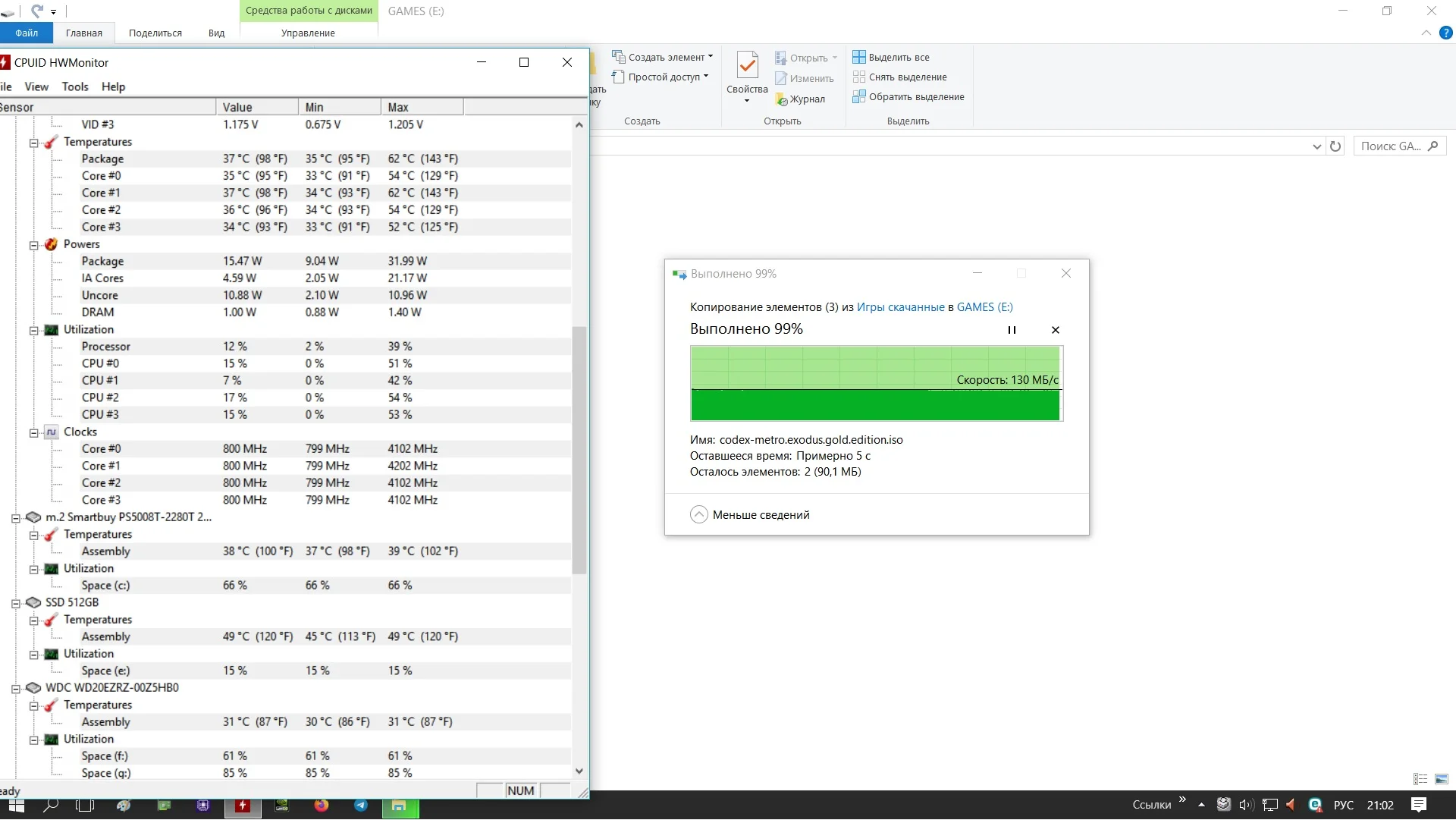The height and width of the screenshot is (820, 1456).
Task: Cancel the copy with the X icon
Action: [x=1056, y=330]
